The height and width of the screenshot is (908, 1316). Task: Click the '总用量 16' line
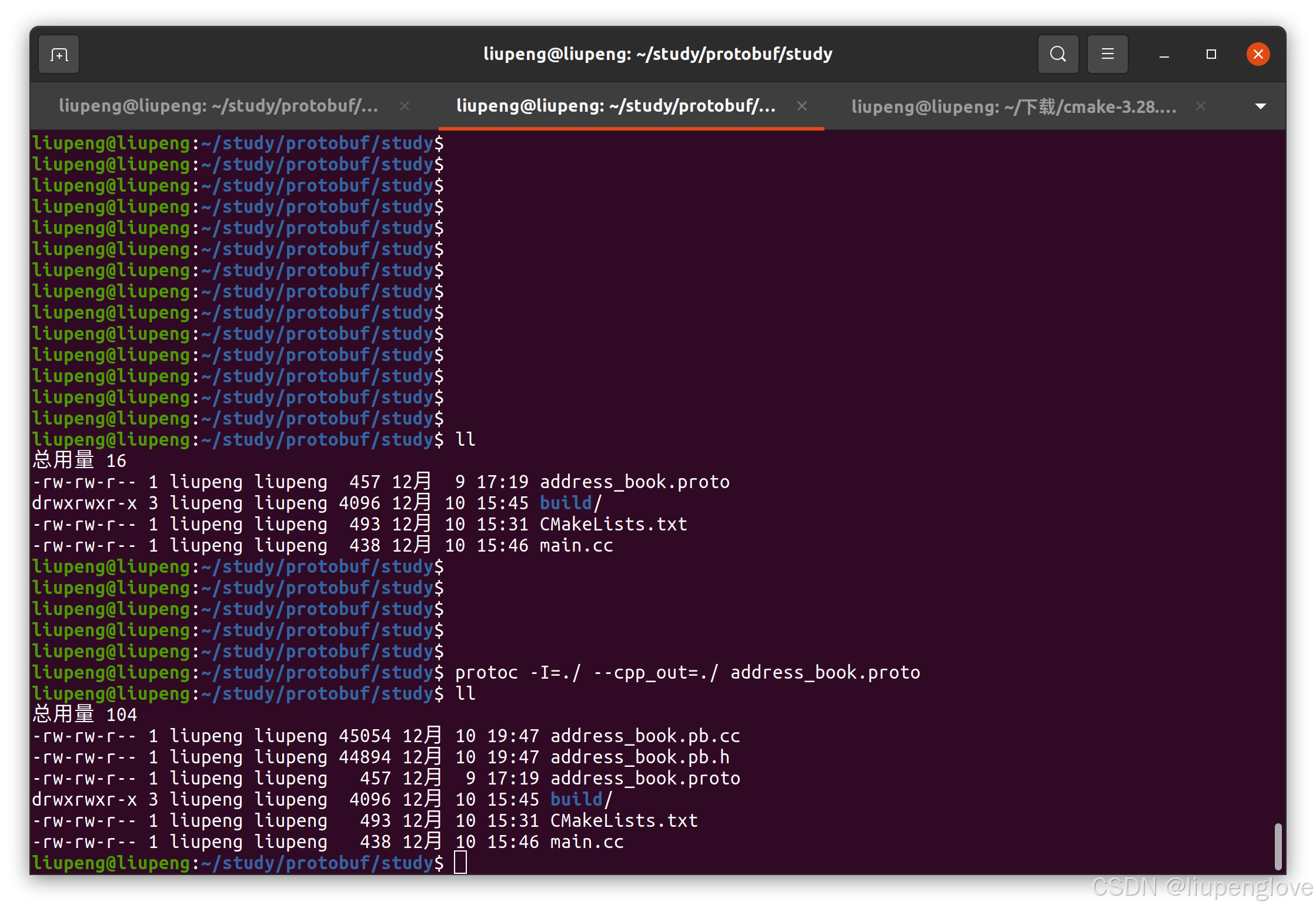pyautogui.click(x=79, y=460)
